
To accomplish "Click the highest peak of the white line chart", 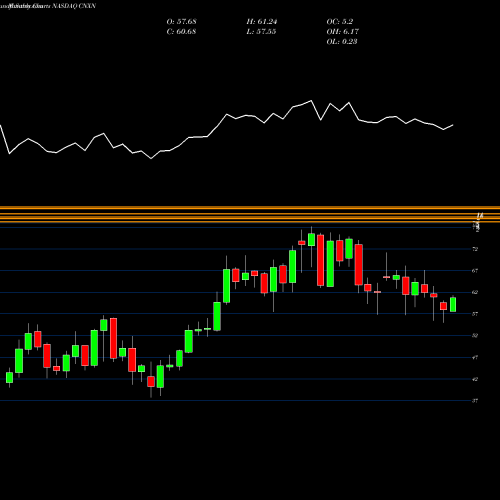I will (311, 100).
